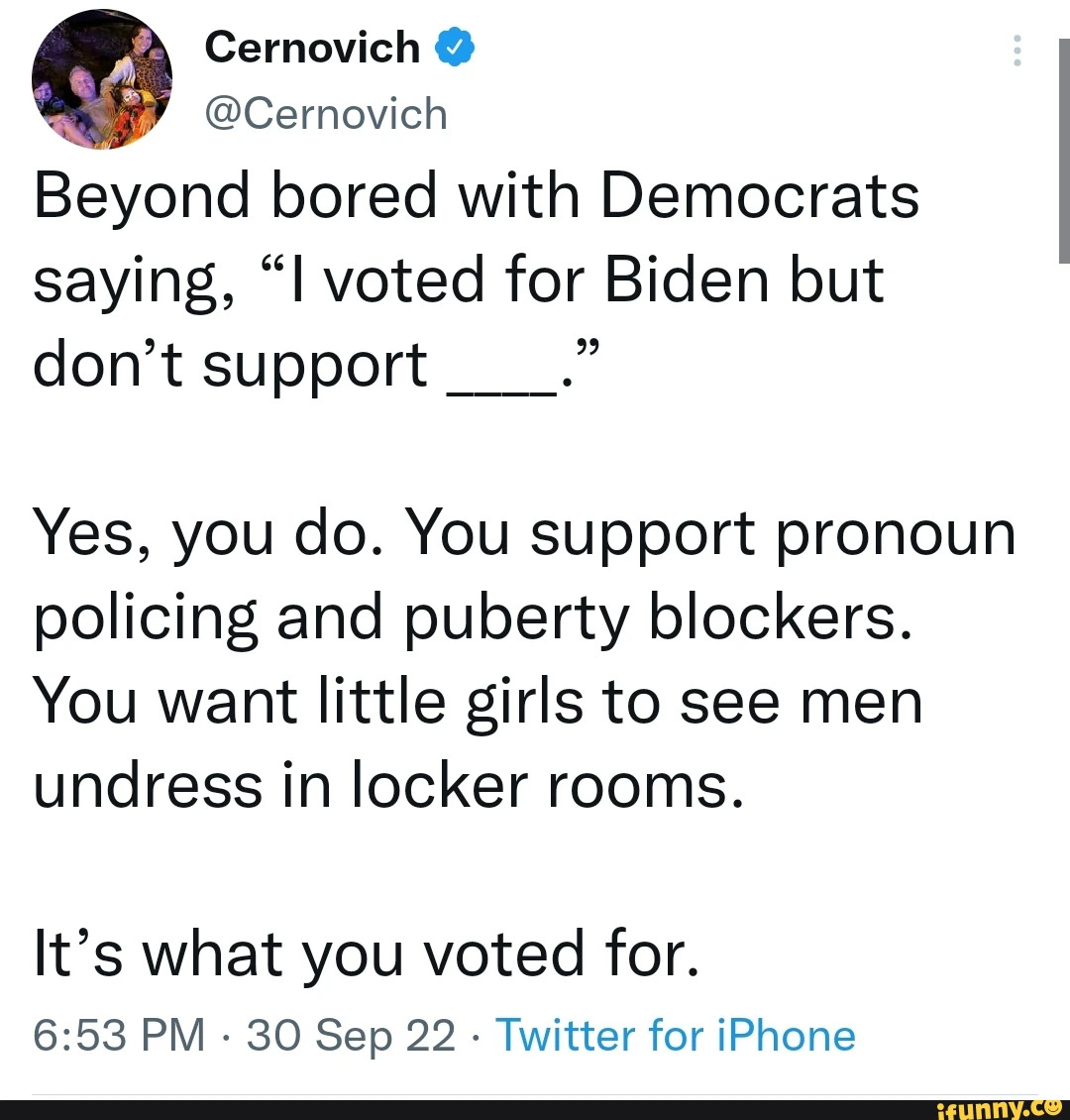Image resolution: width=1070 pixels, height=1120 pixels.
Task: Open Cernovich's profile picture
Action: coord(102,79)
